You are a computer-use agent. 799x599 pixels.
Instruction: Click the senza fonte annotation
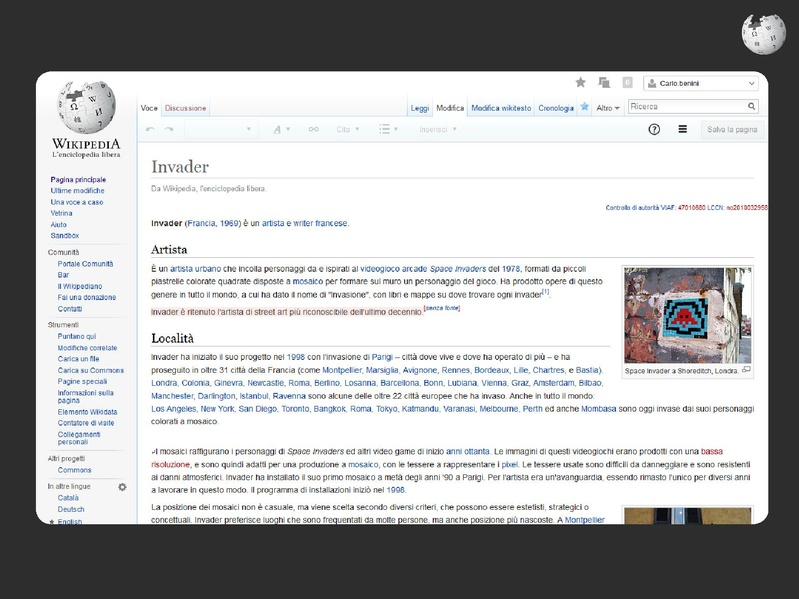pos(442,308)
